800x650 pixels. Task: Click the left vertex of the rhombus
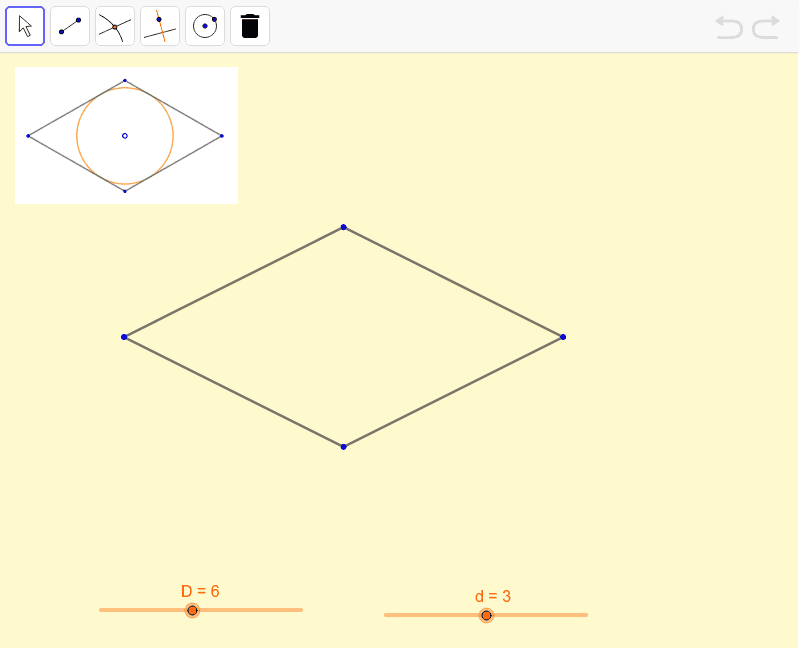[x=124, y=337]
